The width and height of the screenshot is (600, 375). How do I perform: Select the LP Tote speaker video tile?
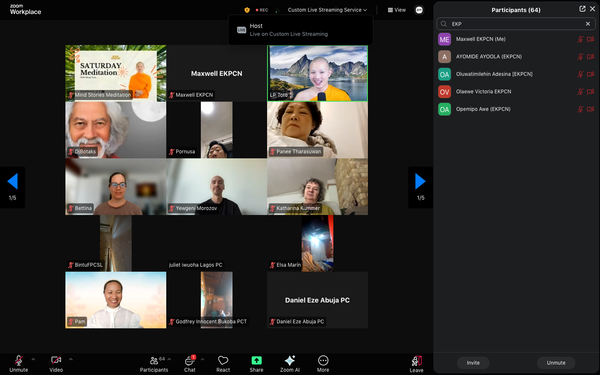coord(318,73)
